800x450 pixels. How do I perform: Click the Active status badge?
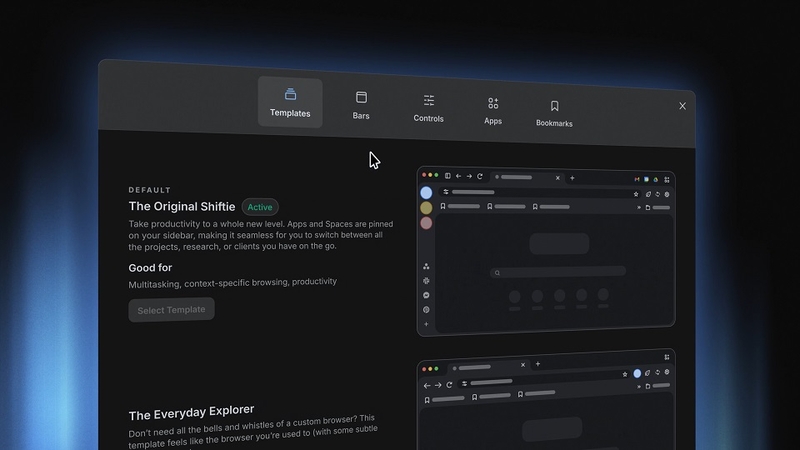260,207
